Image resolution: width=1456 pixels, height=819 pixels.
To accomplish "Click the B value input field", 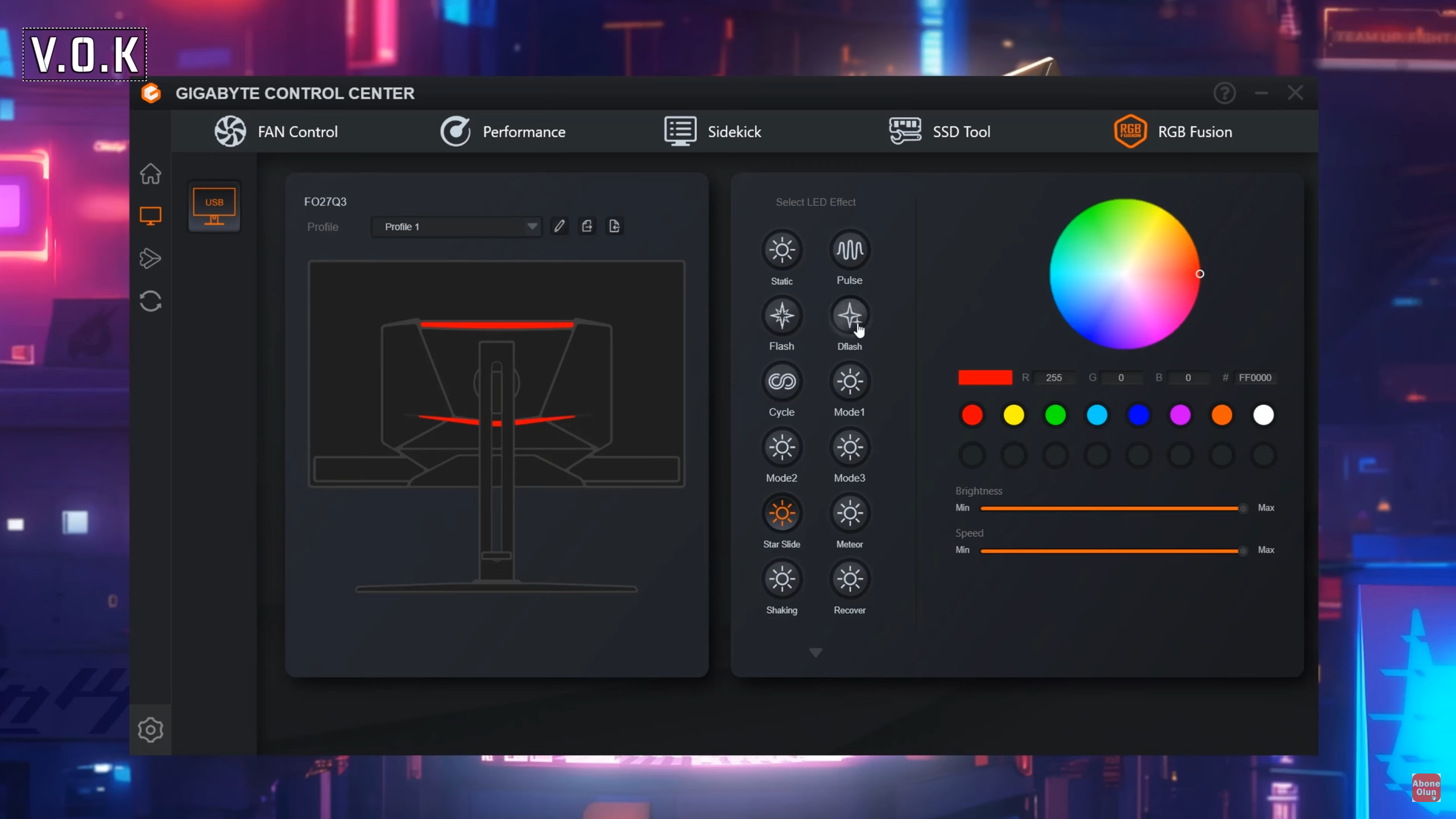I will pos(1188,378).
